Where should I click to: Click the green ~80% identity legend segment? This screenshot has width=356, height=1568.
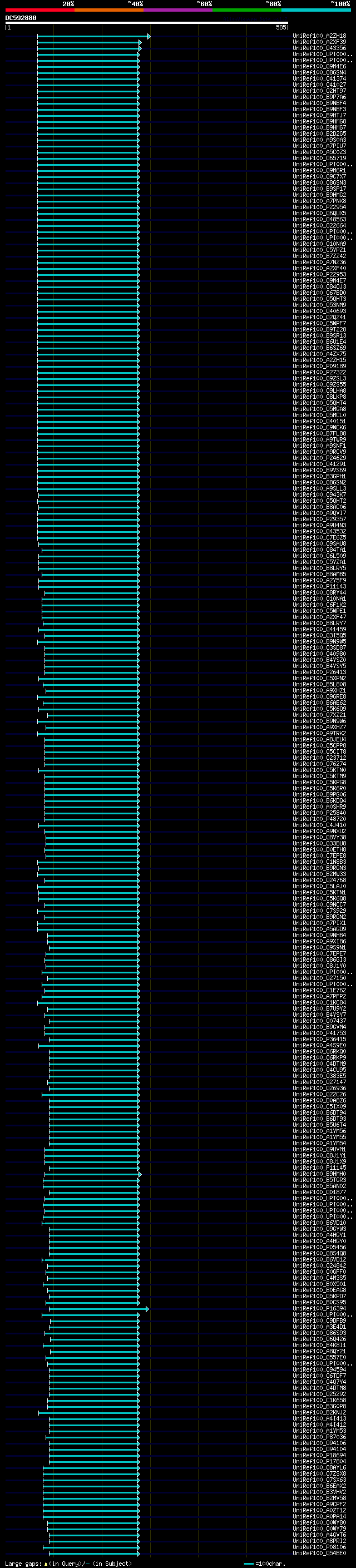pos(247,10)
